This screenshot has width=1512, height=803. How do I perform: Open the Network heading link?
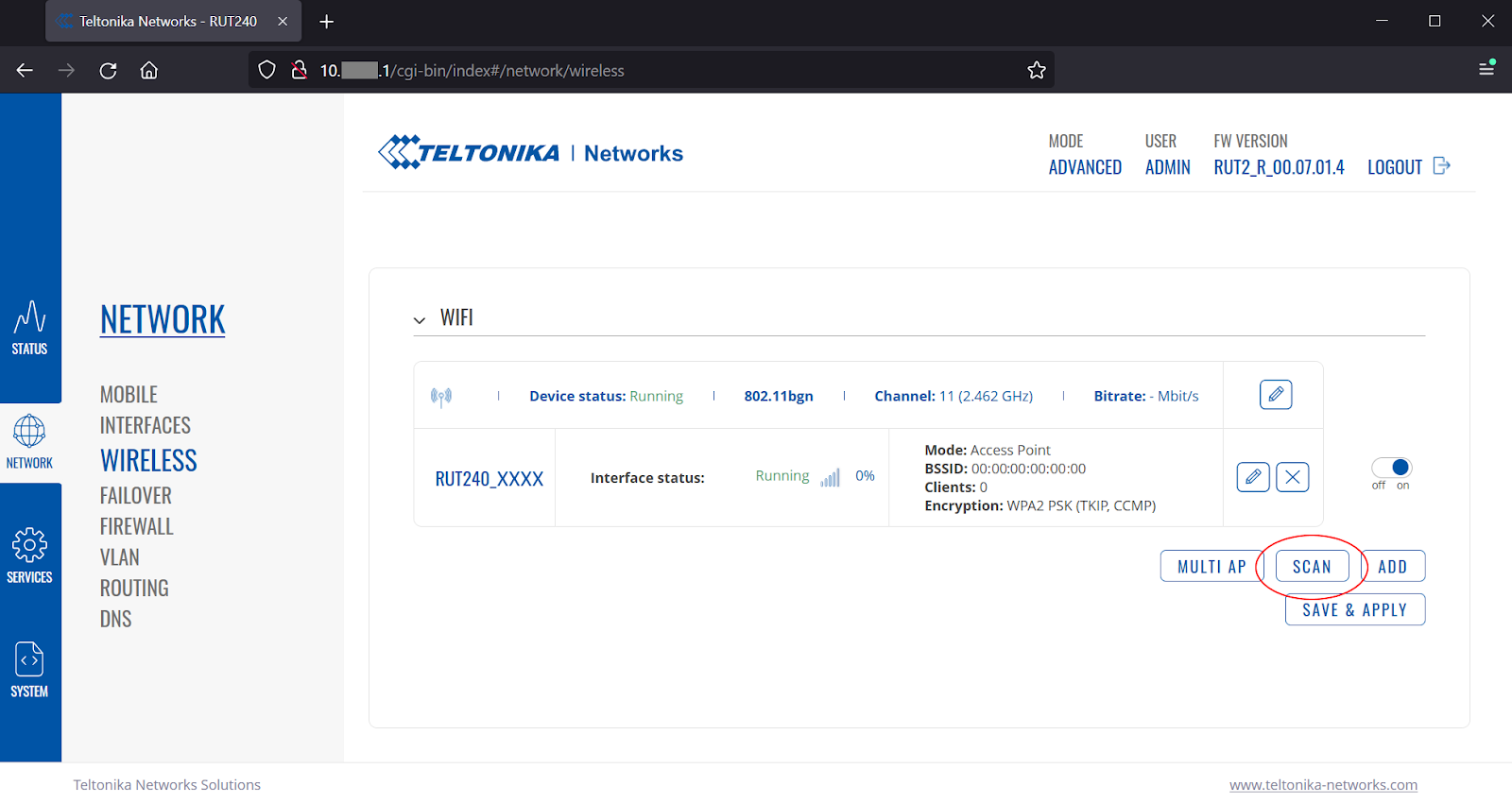coord(163,319)
